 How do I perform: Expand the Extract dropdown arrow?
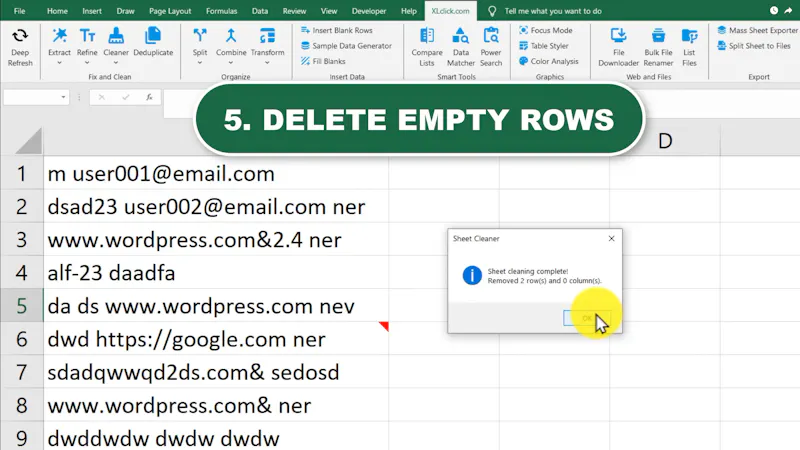59,63
